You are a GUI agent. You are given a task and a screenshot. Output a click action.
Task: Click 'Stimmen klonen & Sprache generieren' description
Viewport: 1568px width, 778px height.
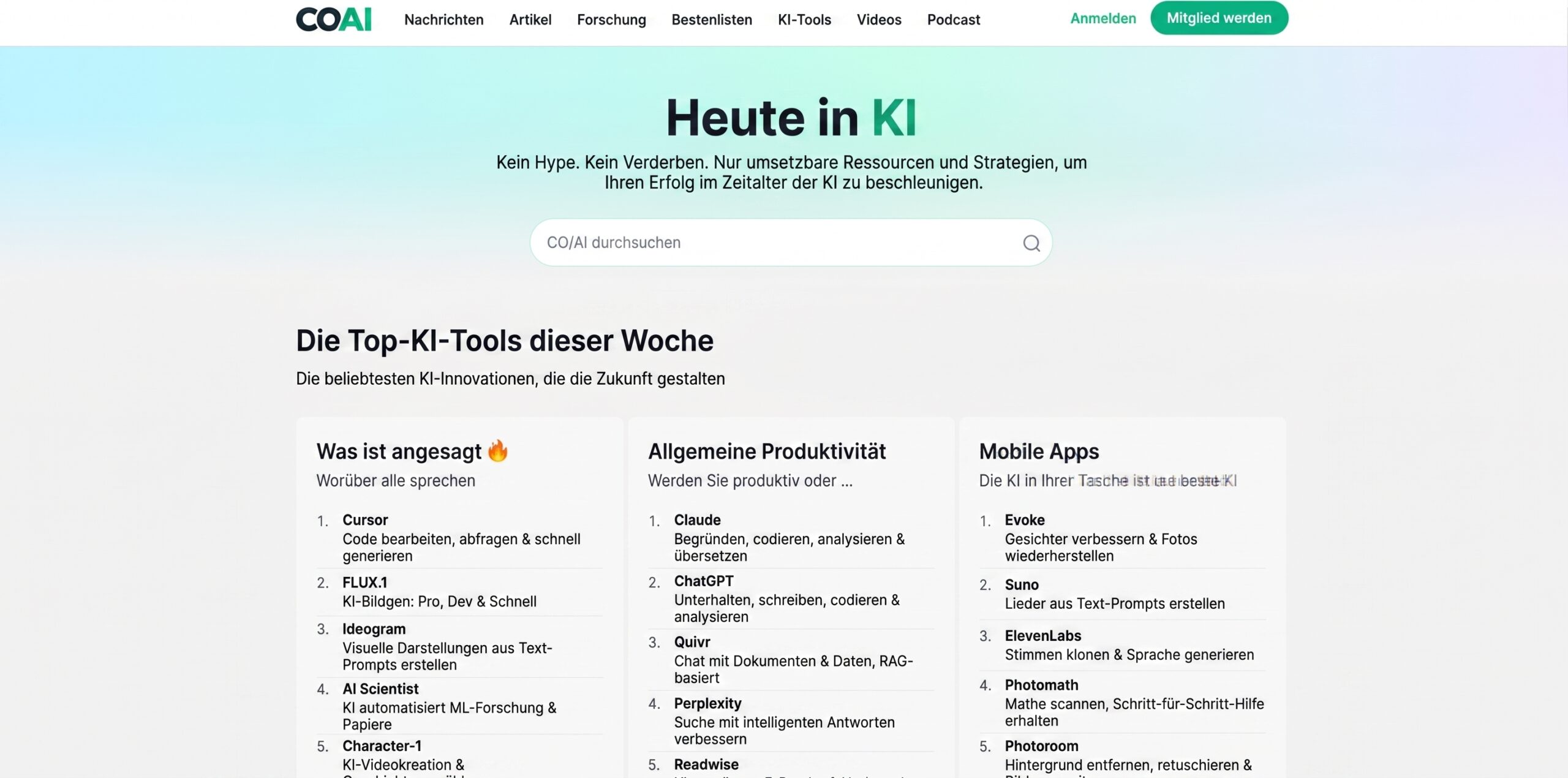[1129, 655]
